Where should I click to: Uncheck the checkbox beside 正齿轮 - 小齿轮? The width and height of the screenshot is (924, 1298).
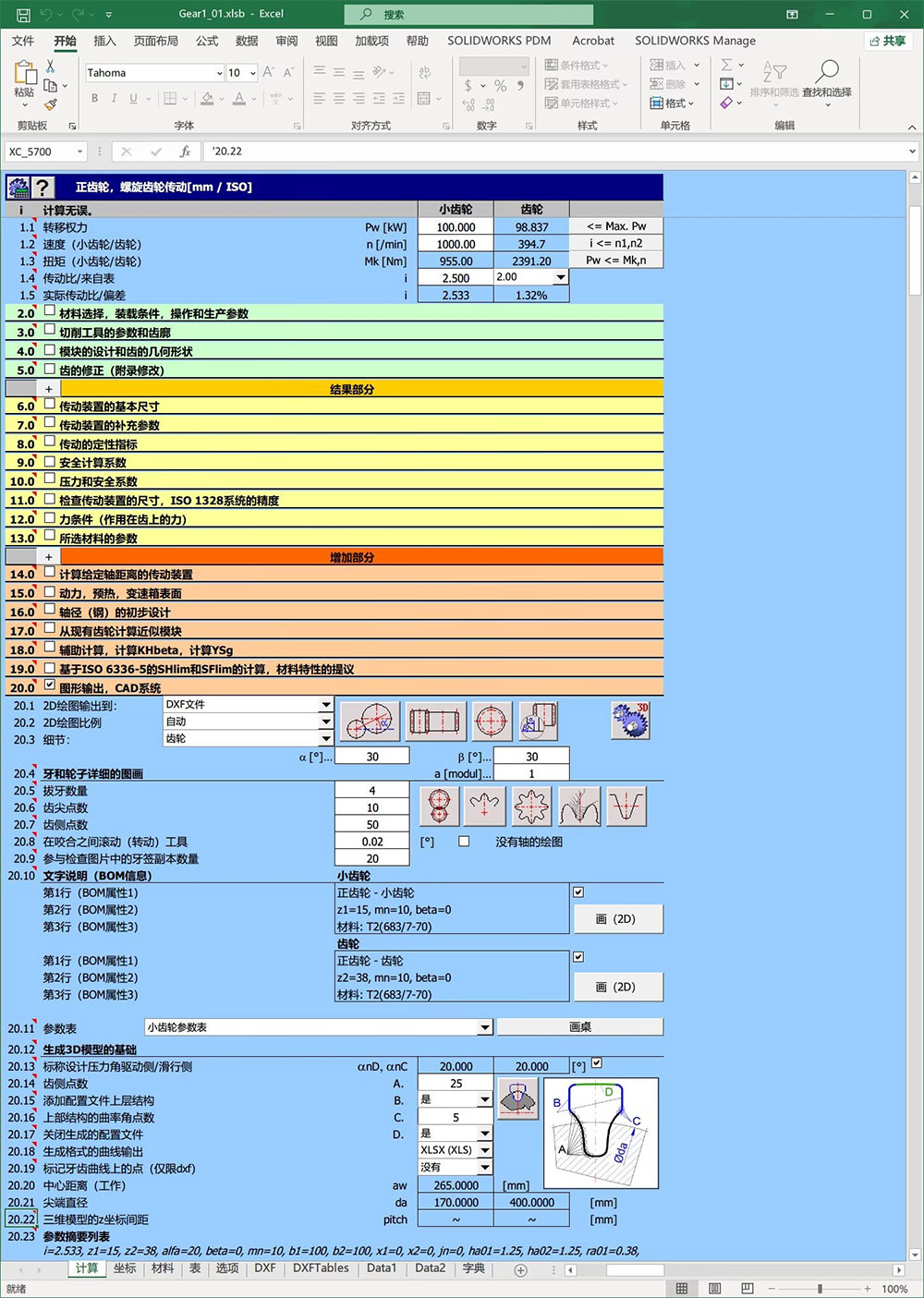coord(578,892)
